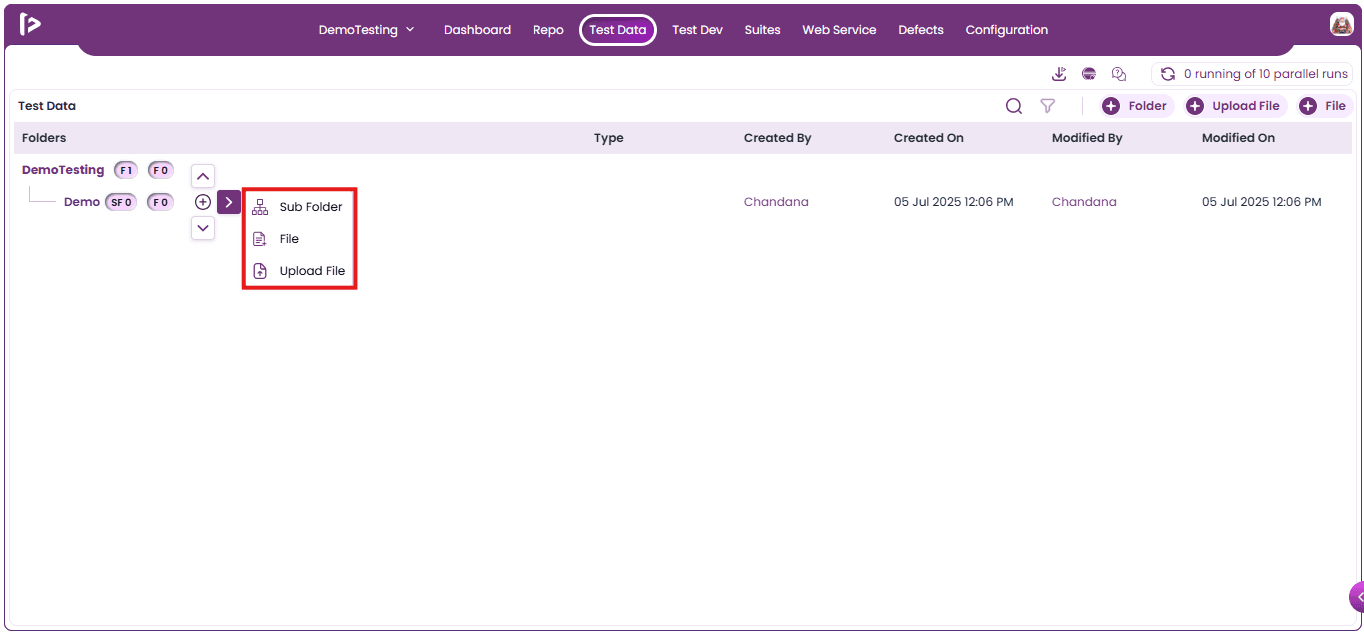Click the search magnifier icon
This screenshot has height=632, width=1364.
pos(1014,106)
